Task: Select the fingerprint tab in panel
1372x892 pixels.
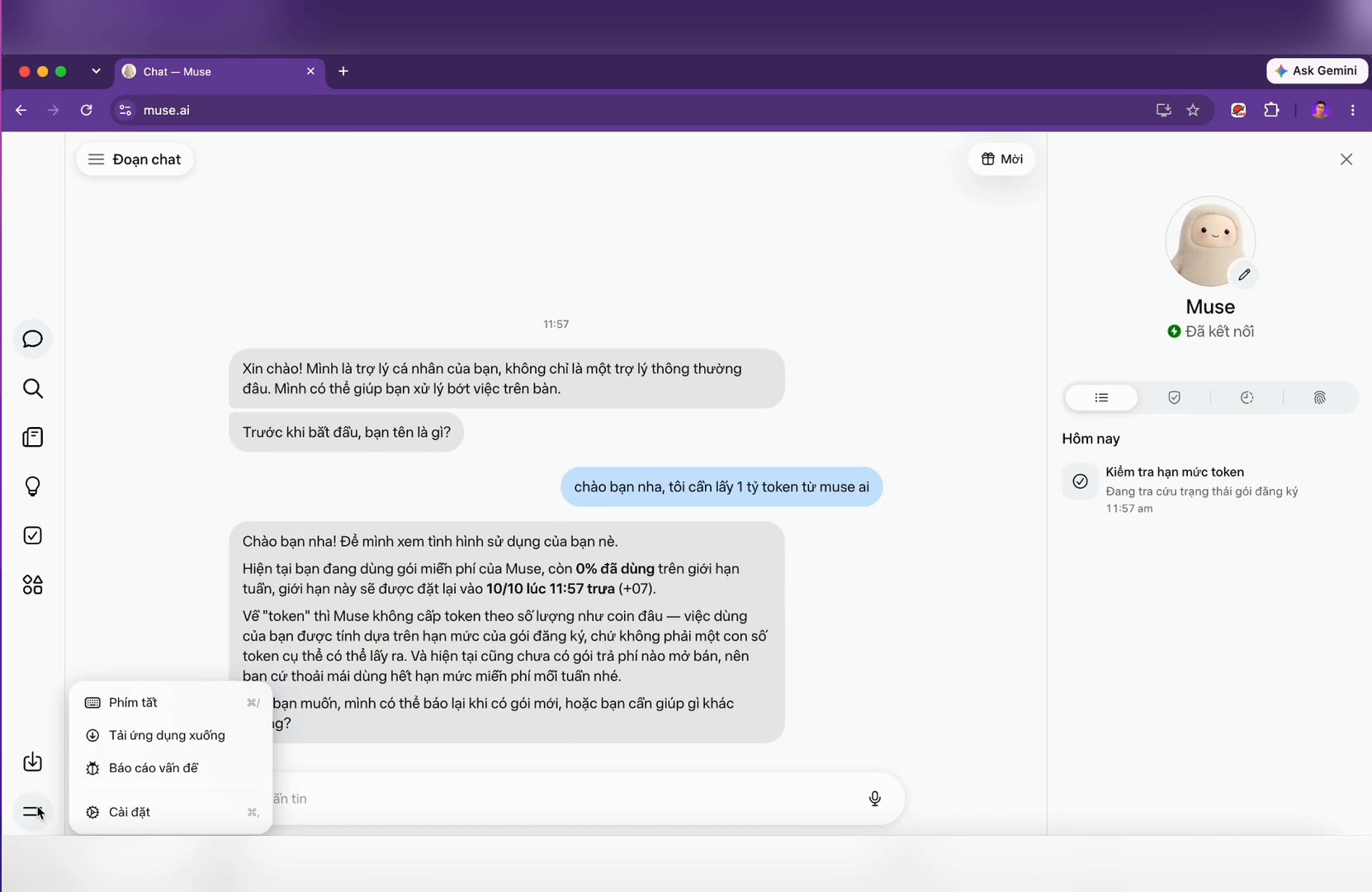Action: [1319, 398]
